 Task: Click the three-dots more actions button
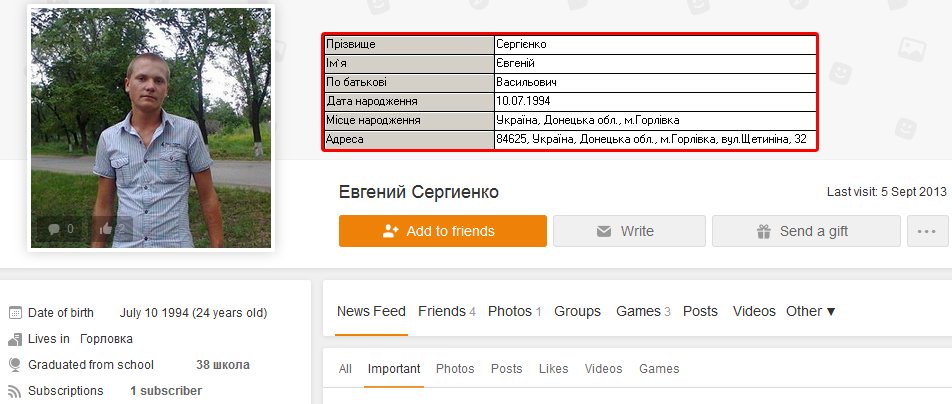926,231
